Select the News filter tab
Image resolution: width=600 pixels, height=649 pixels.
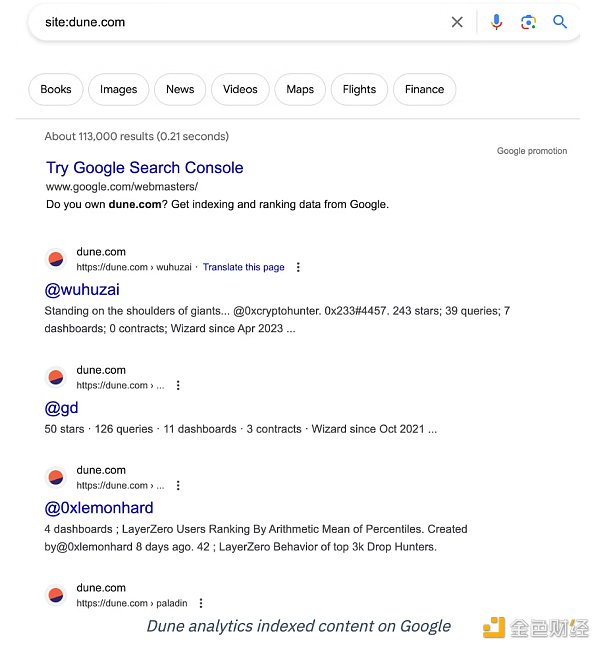(x=180, y=89)
